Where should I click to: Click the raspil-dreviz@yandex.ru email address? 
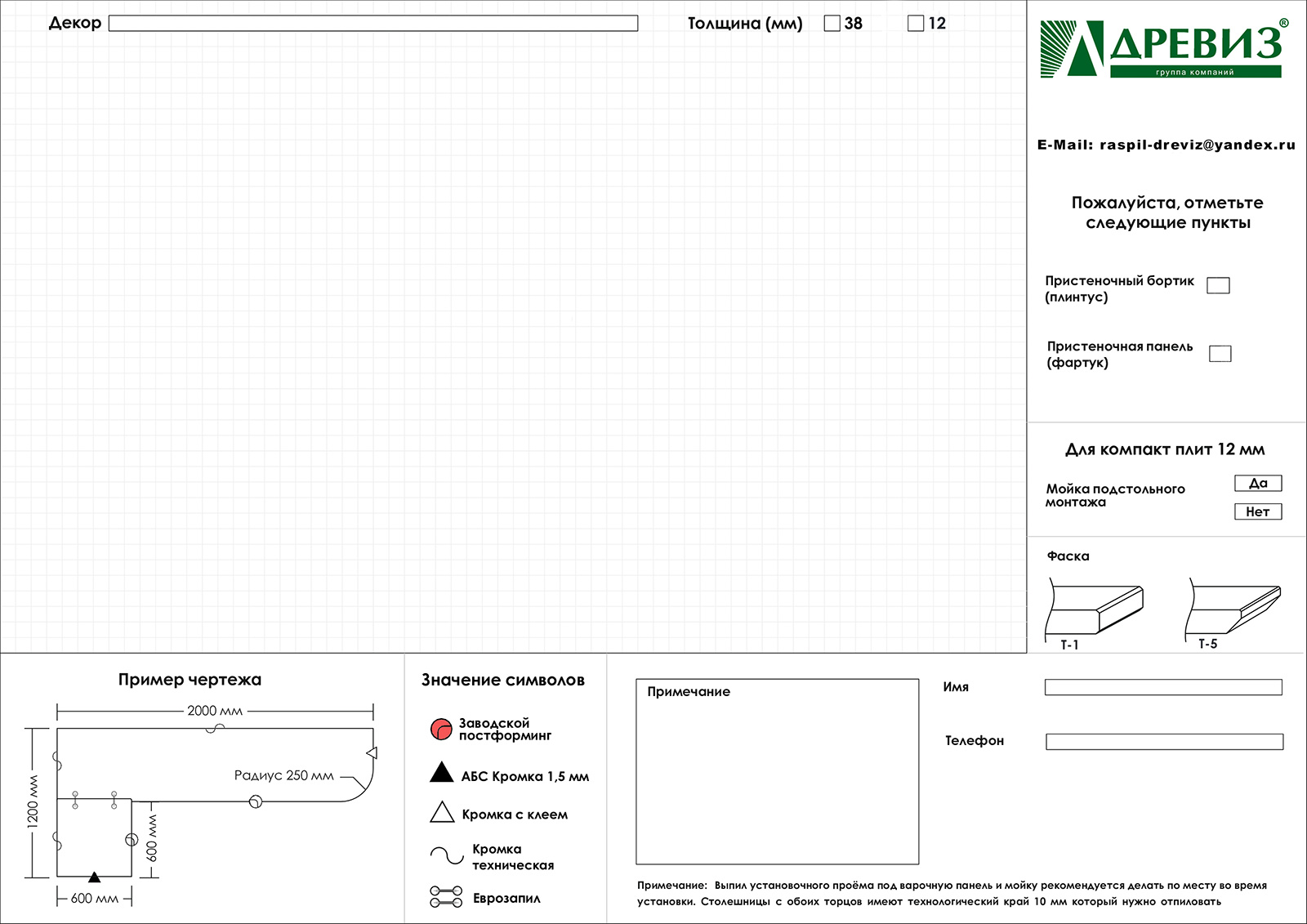(1197, 145)
